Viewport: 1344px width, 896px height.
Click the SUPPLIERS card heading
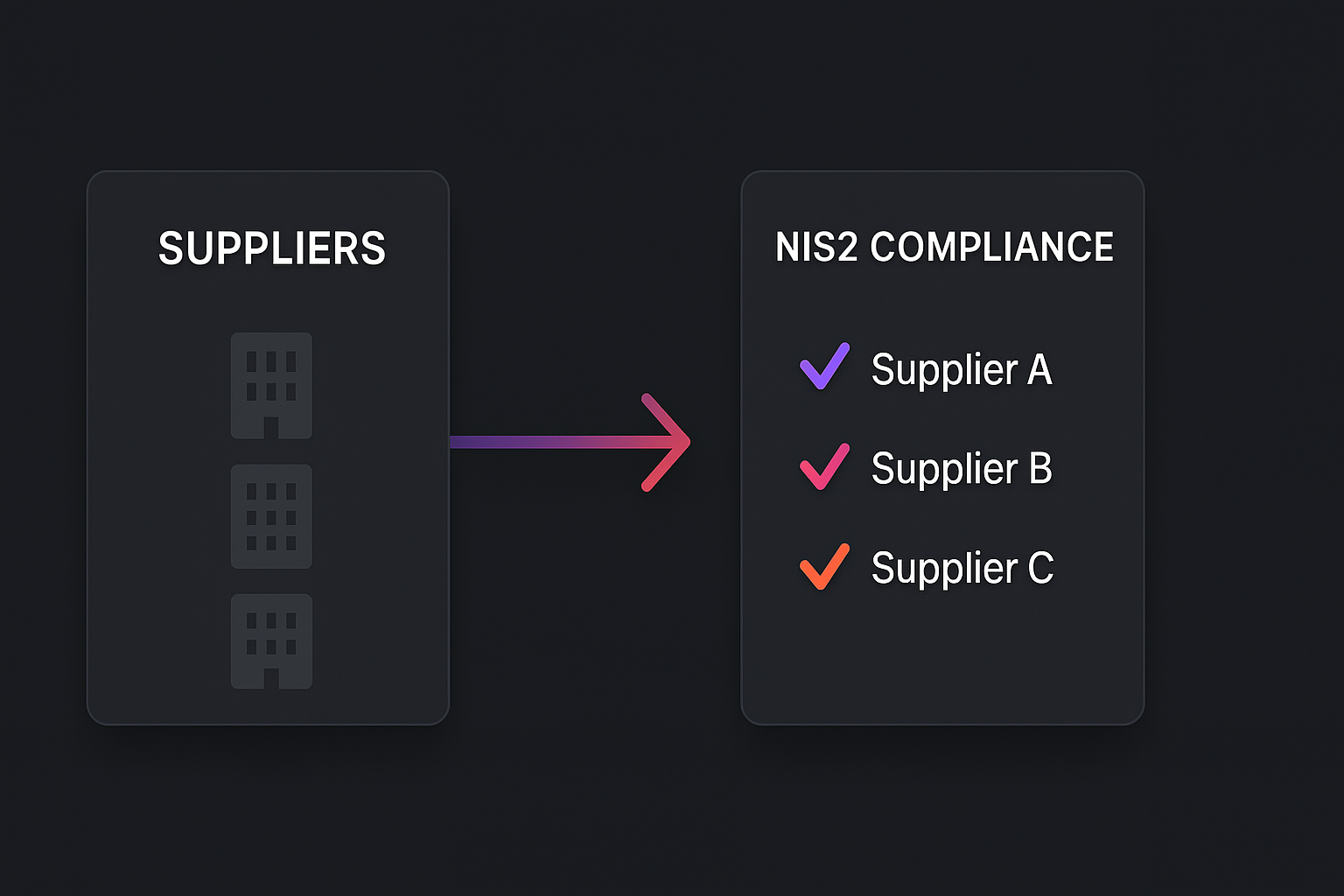tap(271, 248)
